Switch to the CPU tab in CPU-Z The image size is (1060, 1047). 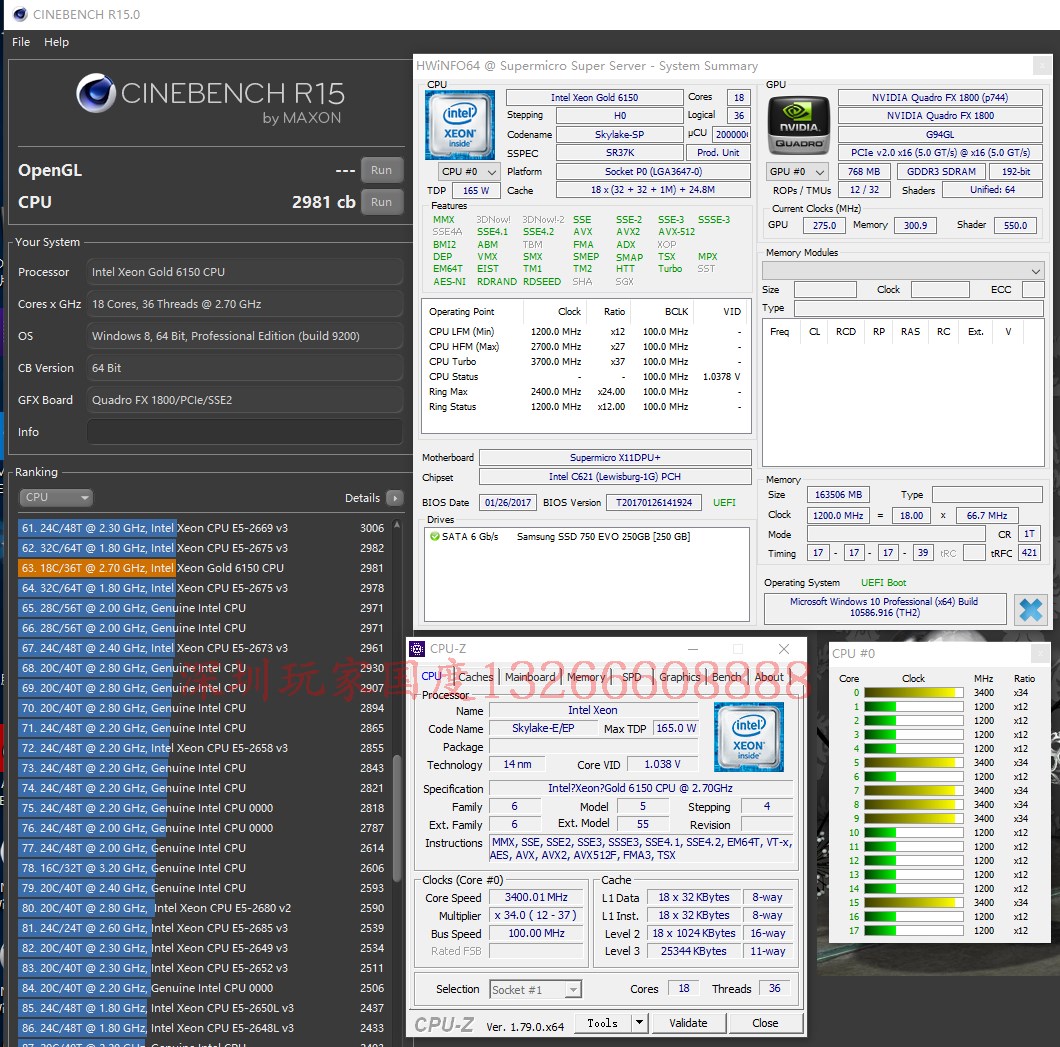pos(431,677)
